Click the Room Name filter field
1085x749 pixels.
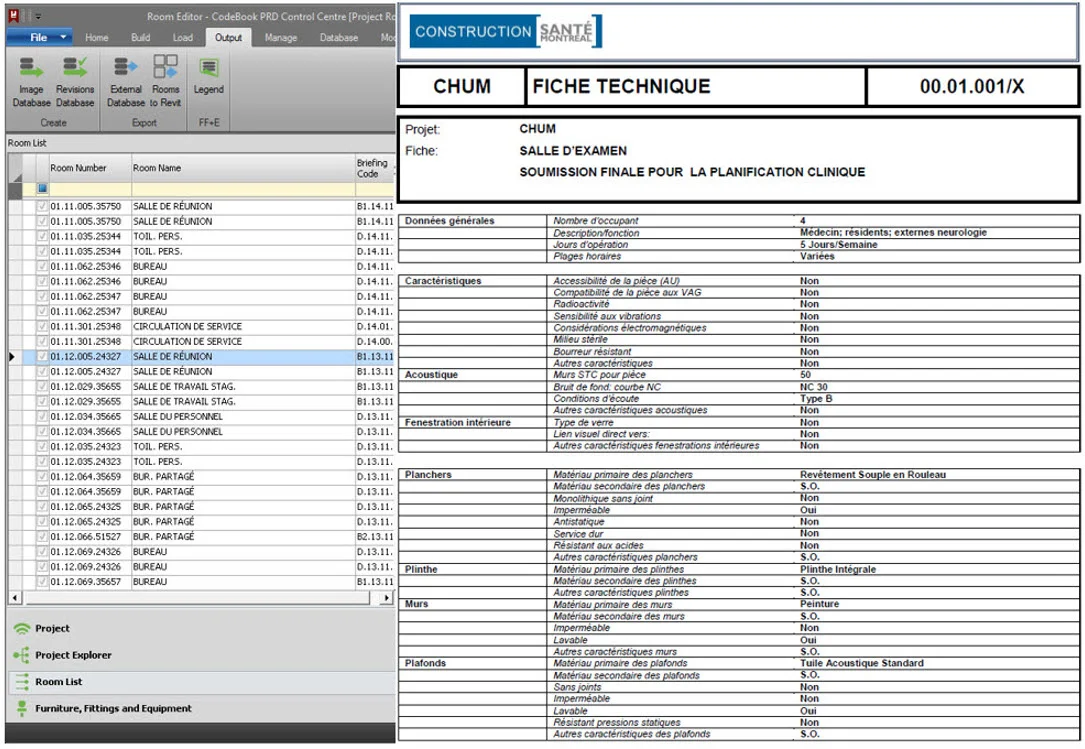243,188
